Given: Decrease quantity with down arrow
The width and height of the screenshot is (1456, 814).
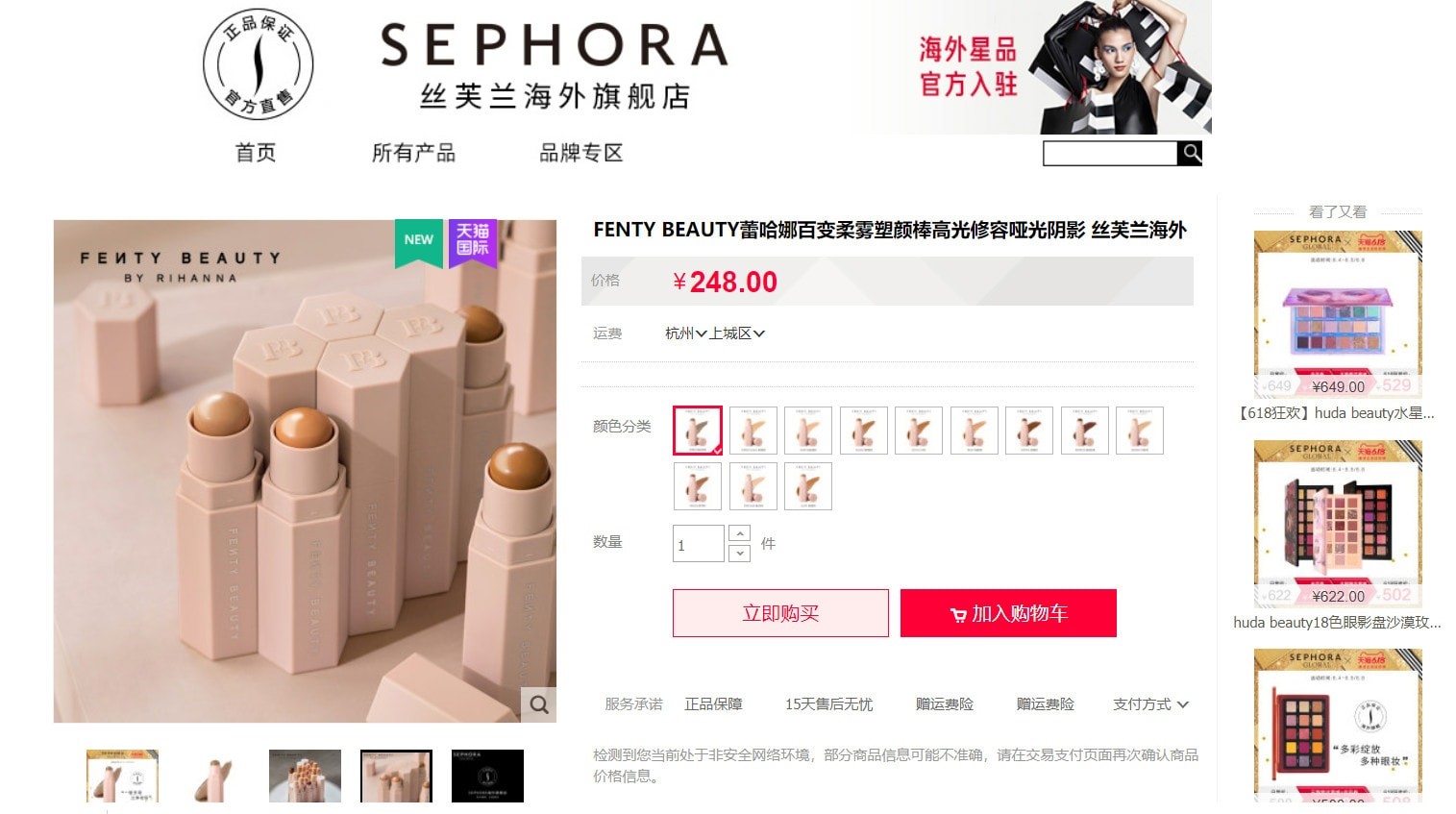Looking at the screenshot, I should click(739, 553).
